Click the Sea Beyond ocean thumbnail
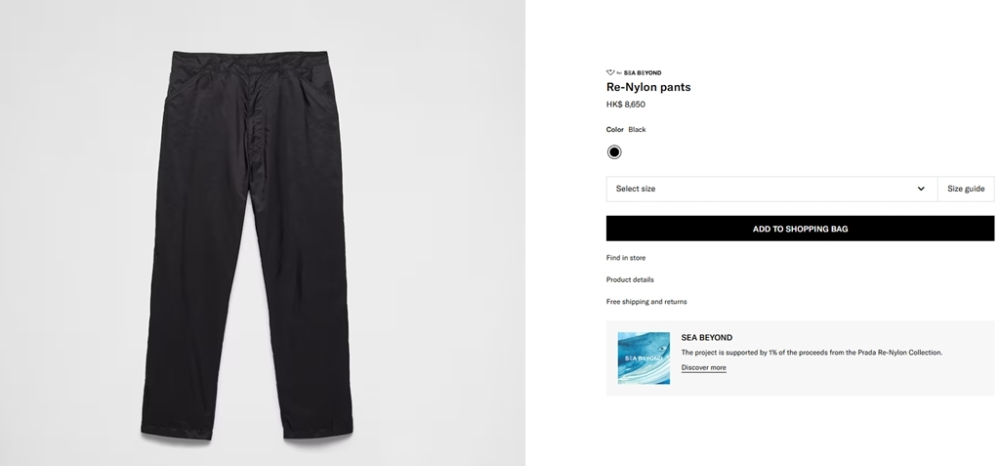The image size is (997, 466). click(x=643, y=358)
